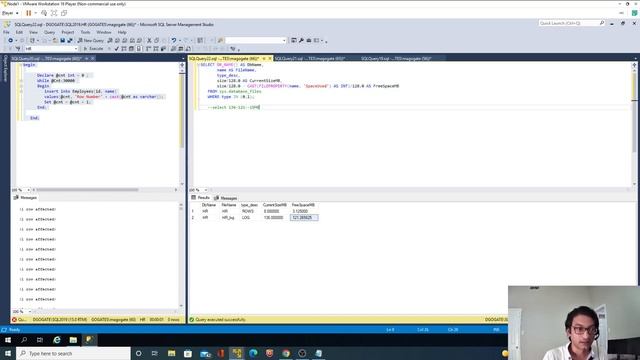Click the Copy toolbar icon

[157, 40]
